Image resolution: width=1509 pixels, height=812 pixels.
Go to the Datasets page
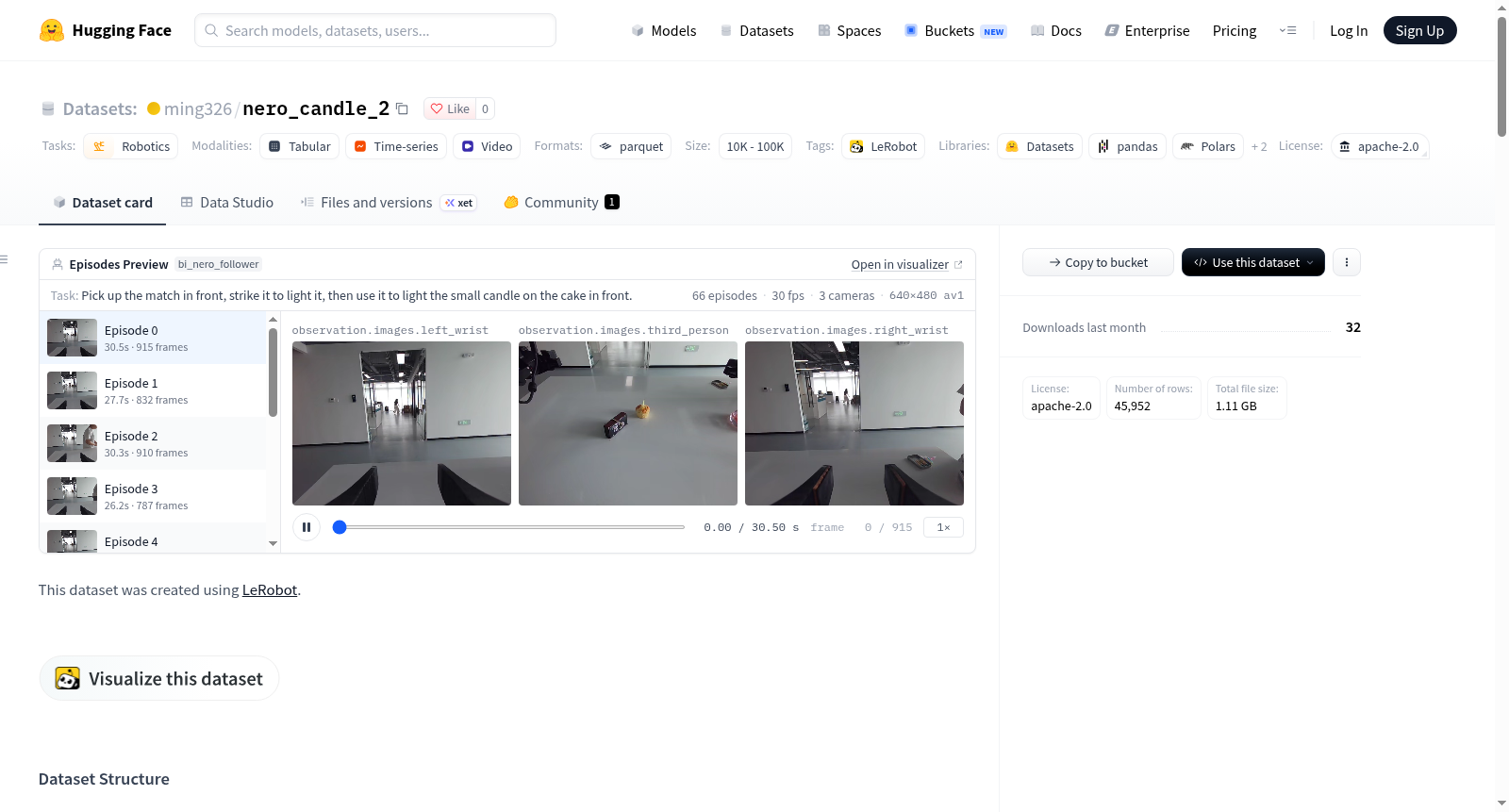point(756,30)
